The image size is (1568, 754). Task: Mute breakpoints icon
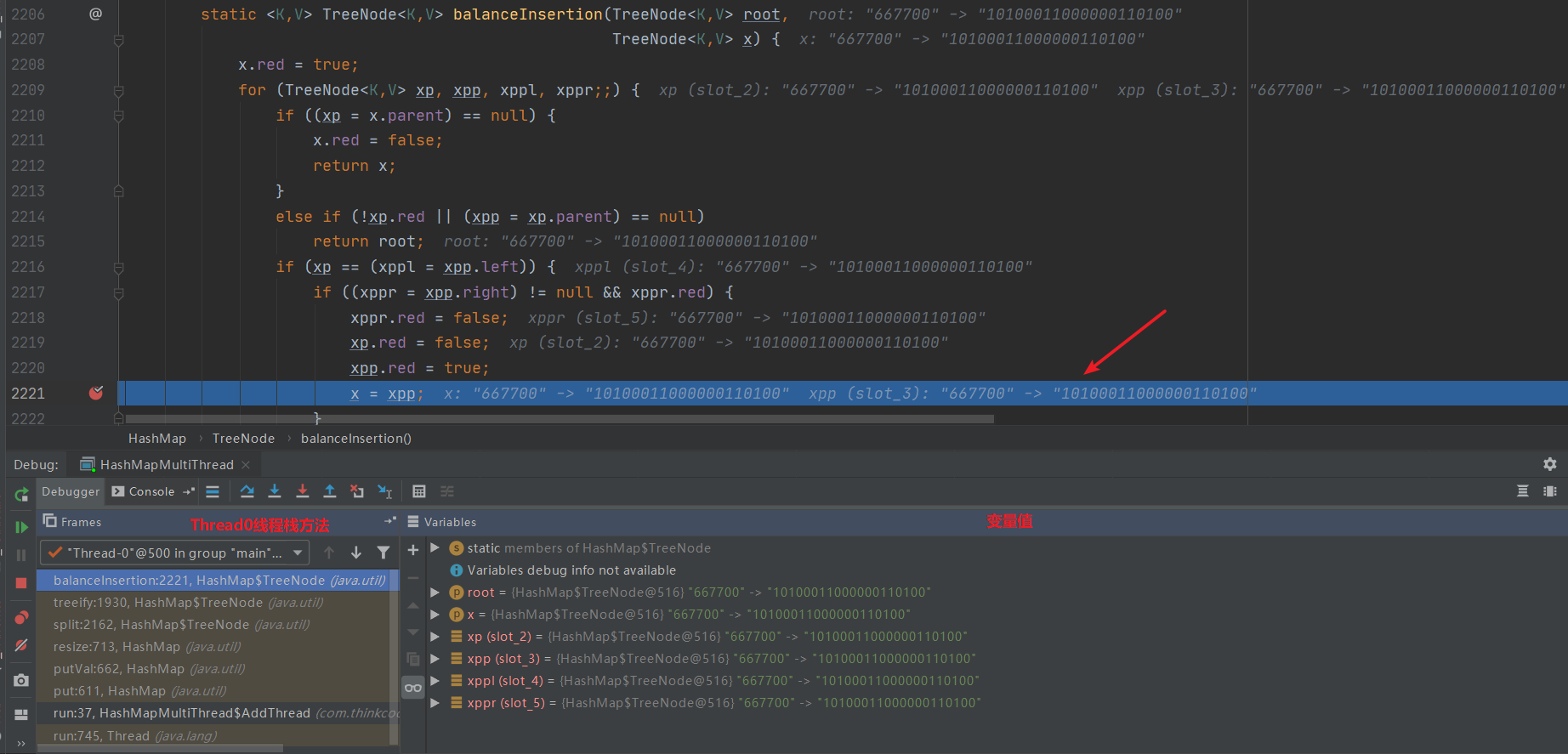coord(21,645)
